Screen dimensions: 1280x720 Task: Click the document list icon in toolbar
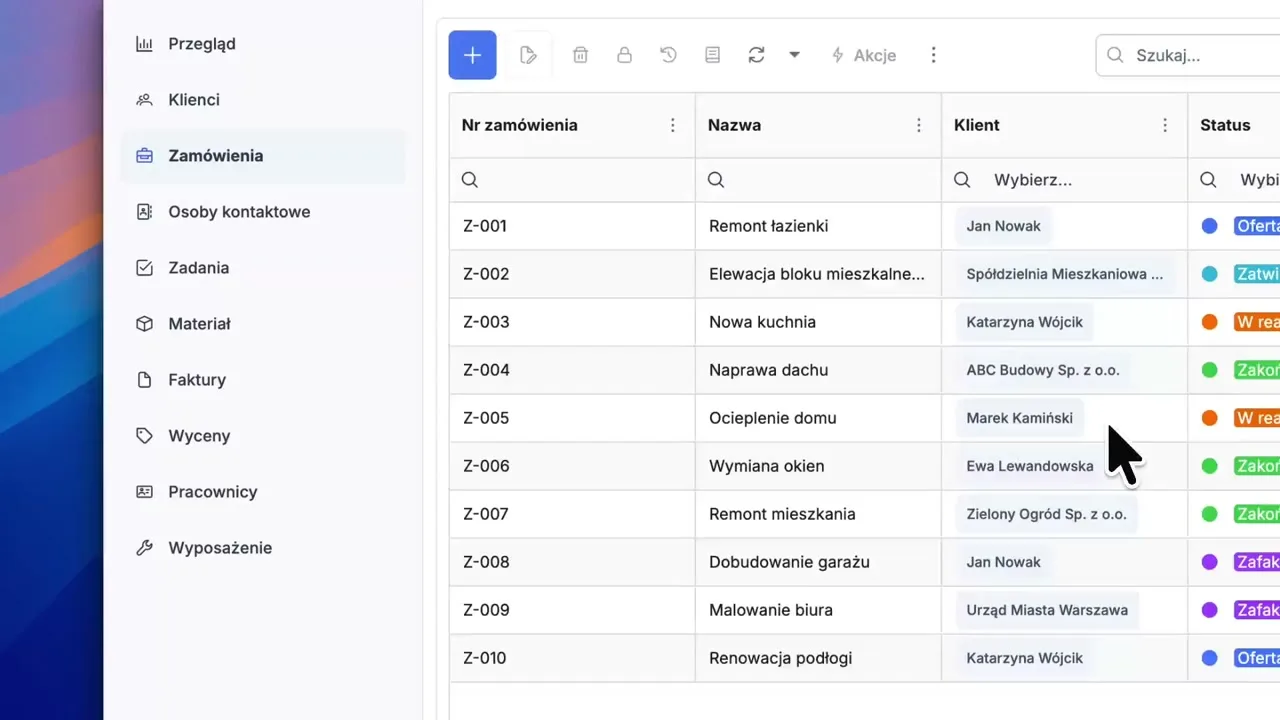point(712,55)
